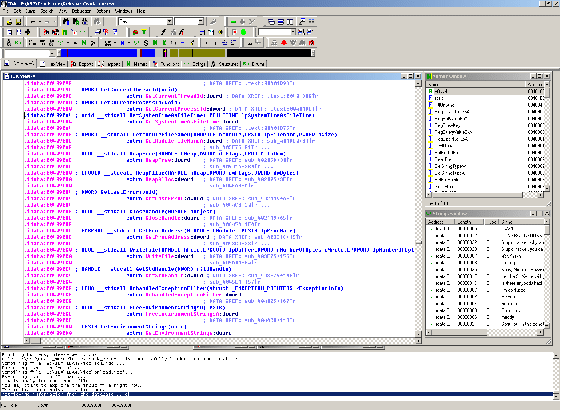Sort by Address column in Strings window
Screen dimensions: 561x411
pos(440,222)
